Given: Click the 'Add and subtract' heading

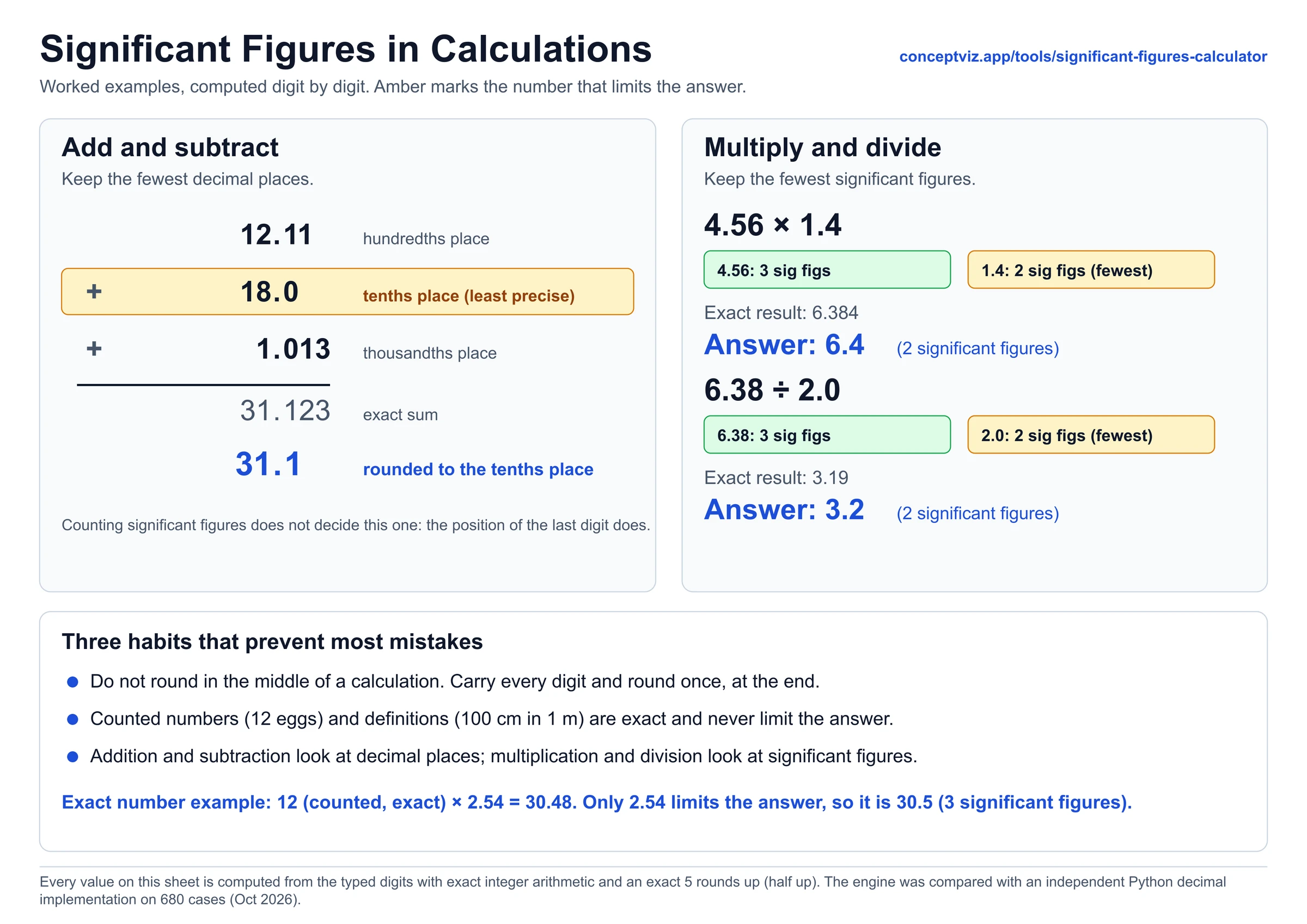Looking at the screenshot, I should click(x=169, y=147).
